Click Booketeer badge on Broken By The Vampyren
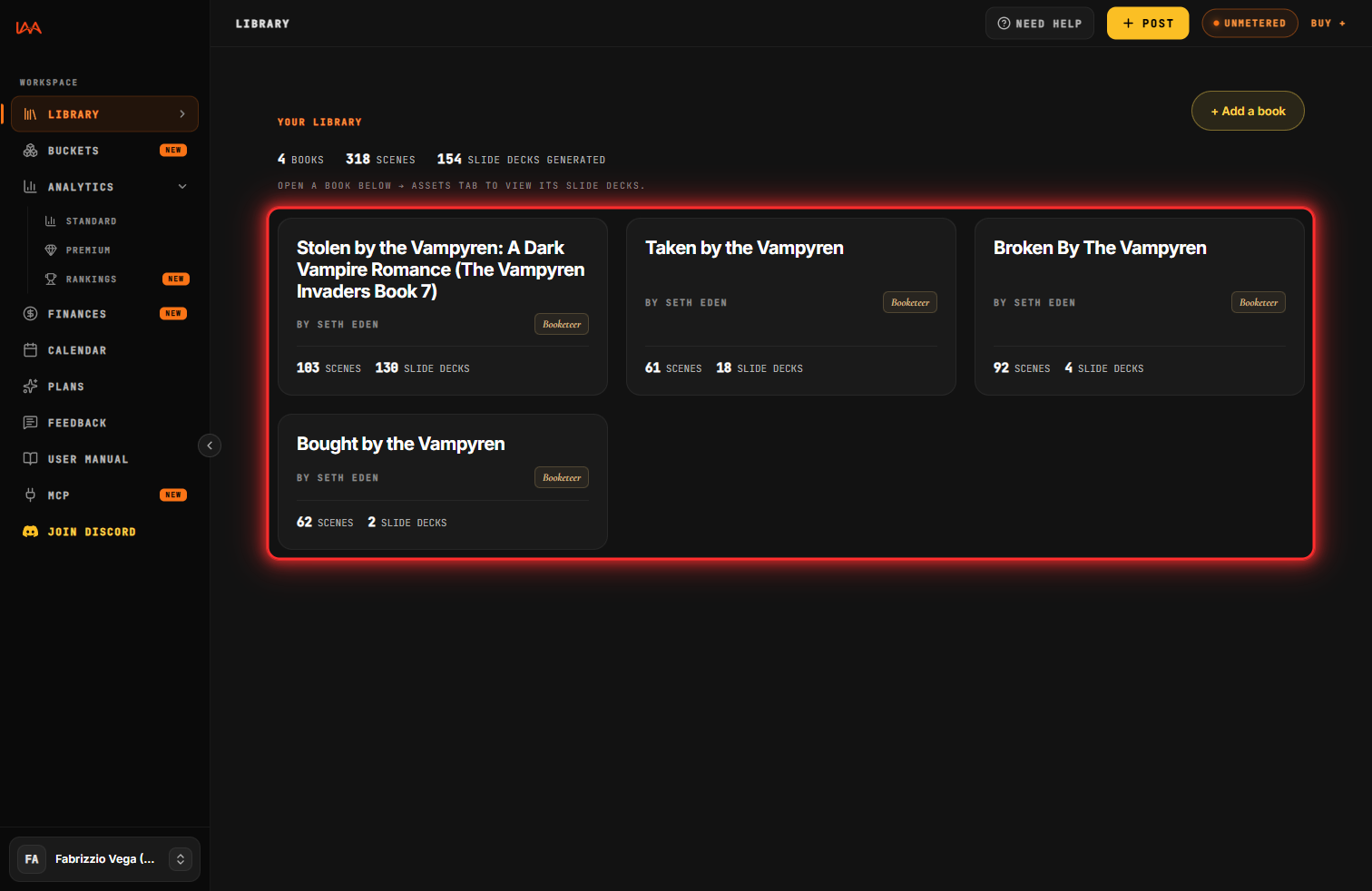 [1259, 302]
